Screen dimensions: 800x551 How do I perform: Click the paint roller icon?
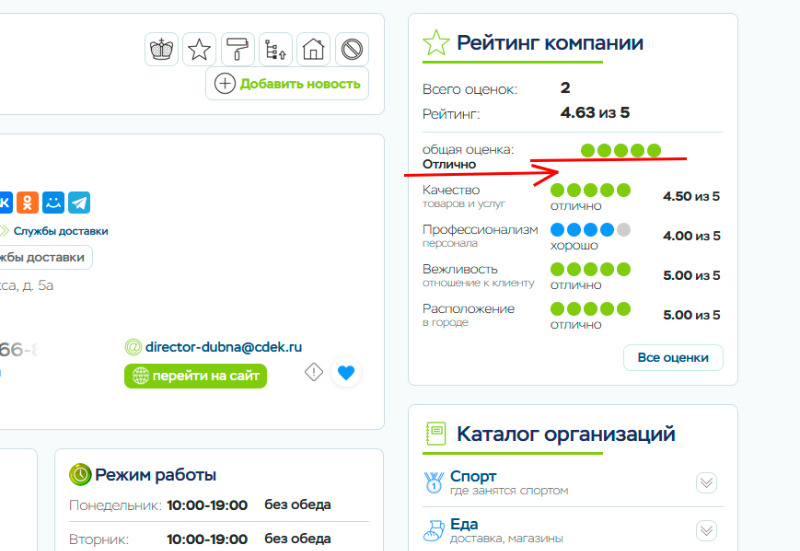(238, 49)
